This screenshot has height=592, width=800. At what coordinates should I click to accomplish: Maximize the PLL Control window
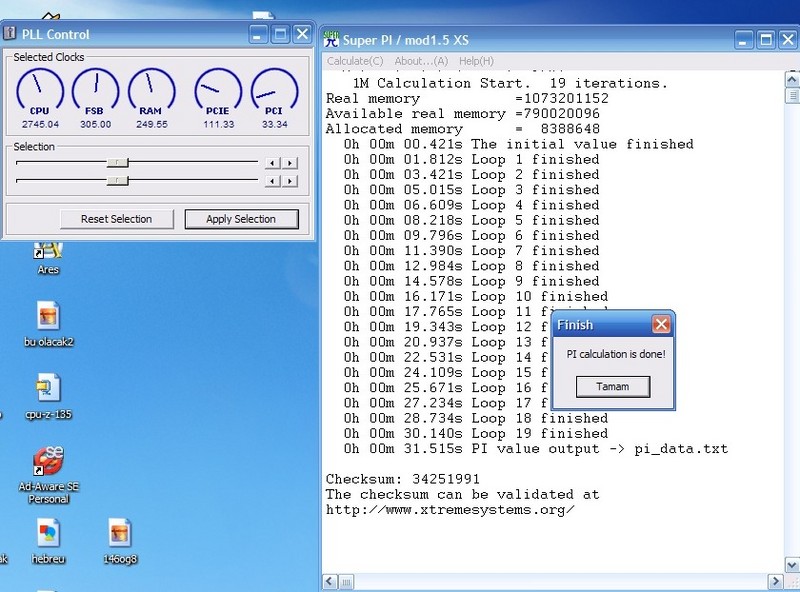pos(280,34)
